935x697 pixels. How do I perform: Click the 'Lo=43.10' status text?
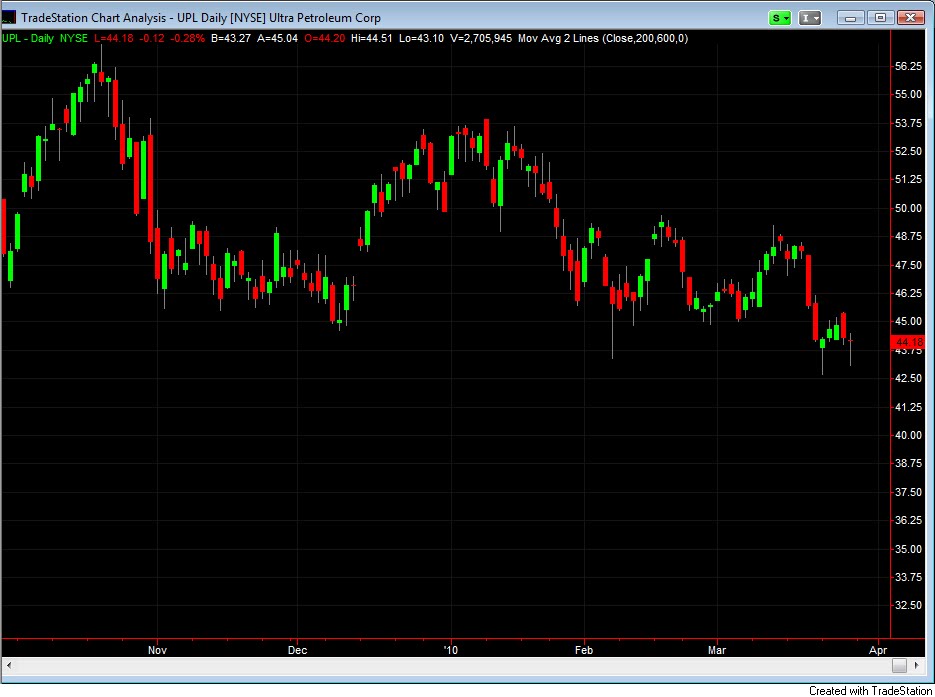point(421,39)
